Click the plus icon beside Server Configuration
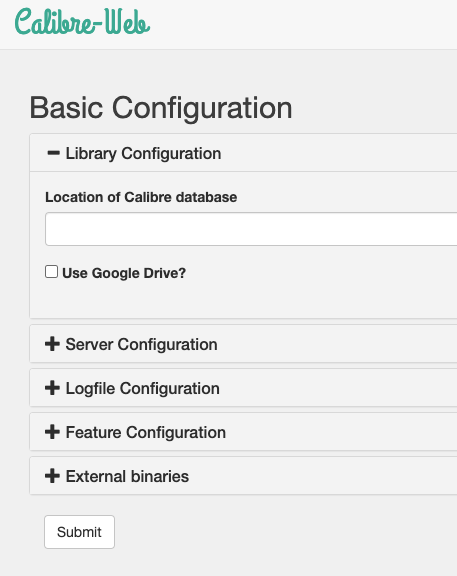457x576 pixels. pyautogui.click(x=52, y=344)
